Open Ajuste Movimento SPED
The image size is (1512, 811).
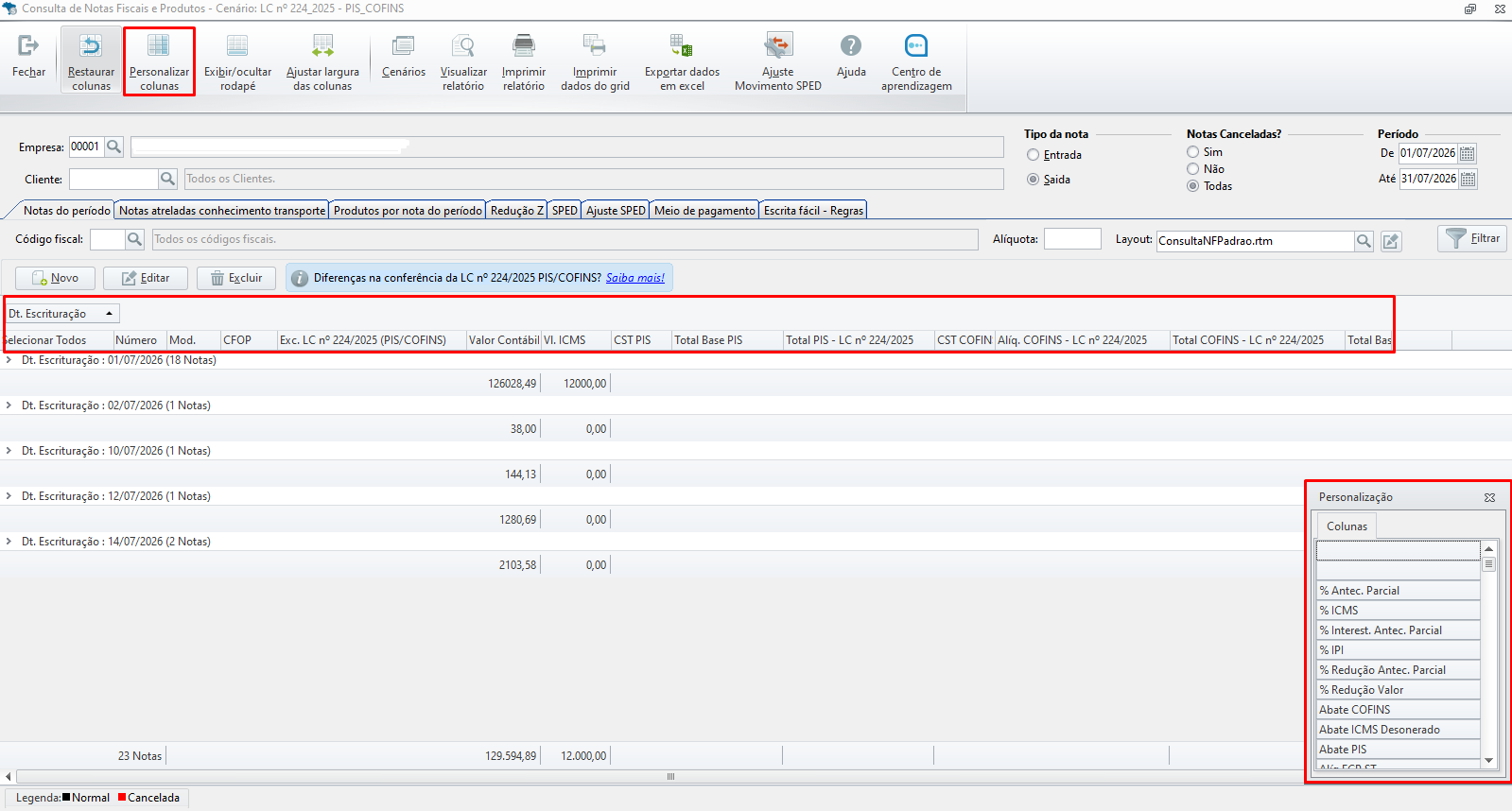tap(778, 59)
